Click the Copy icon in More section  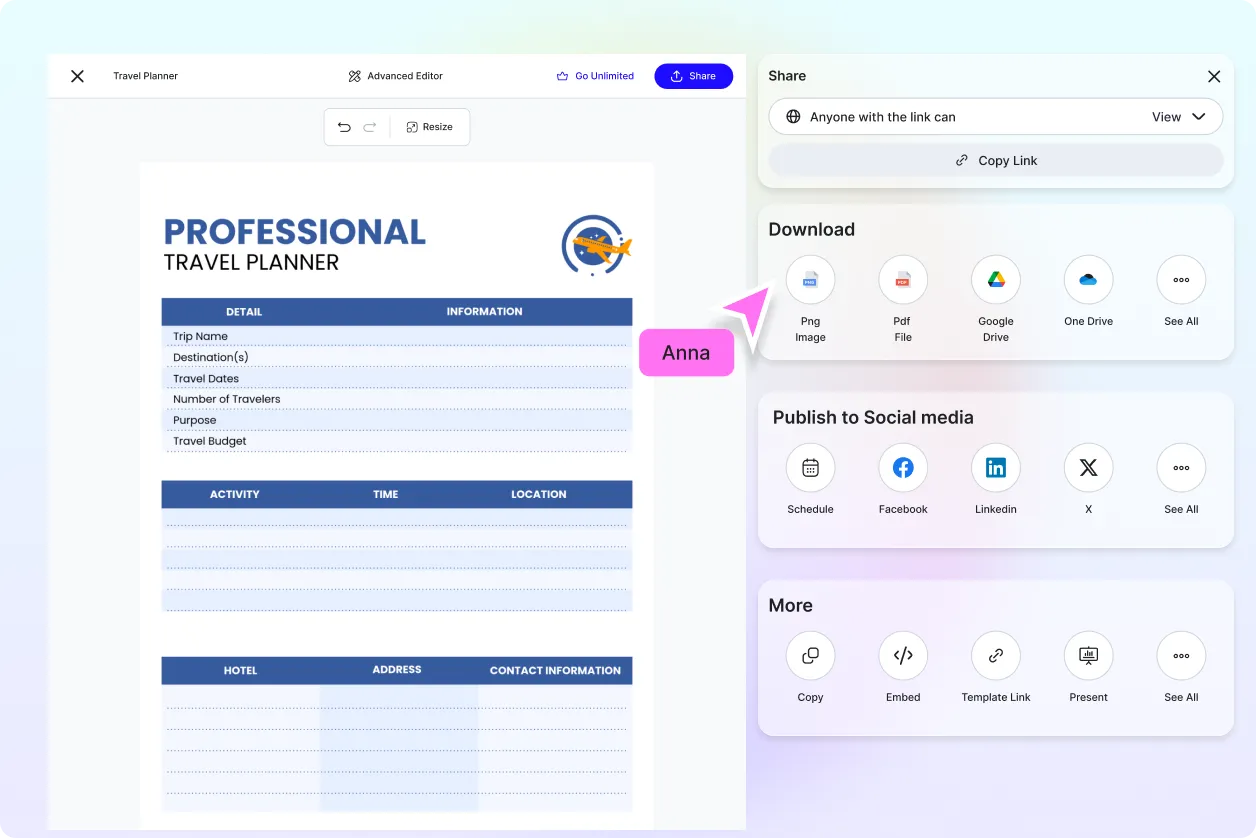tap(810, 655)
